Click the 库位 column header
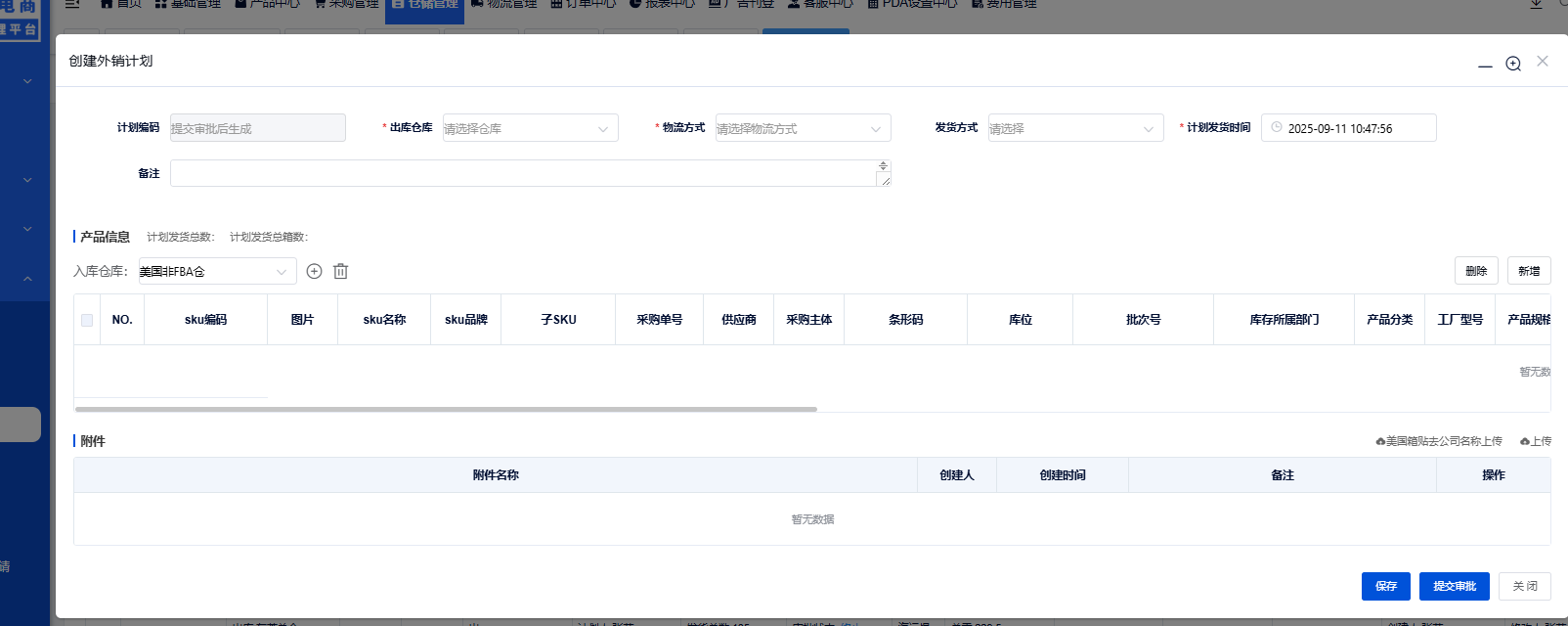 1021,320
